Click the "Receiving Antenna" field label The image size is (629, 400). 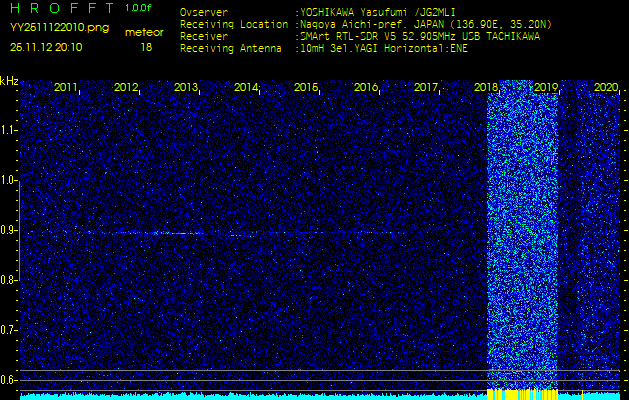tap(231, 49)
